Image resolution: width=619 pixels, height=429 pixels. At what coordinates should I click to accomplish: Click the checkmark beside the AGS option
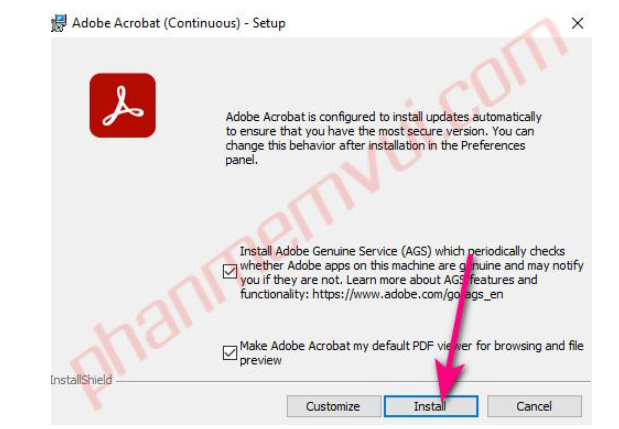[230, 272]
